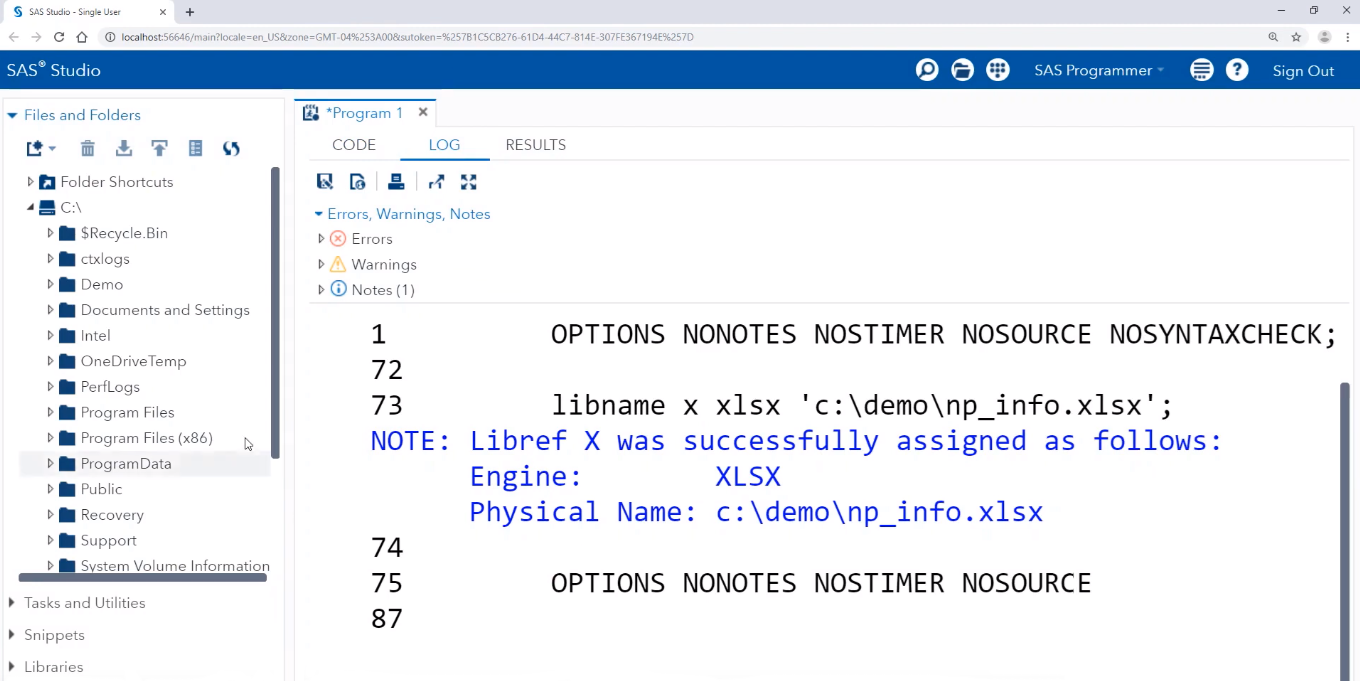
Task: Click the browser address bar URL
Action: point(407,37)
